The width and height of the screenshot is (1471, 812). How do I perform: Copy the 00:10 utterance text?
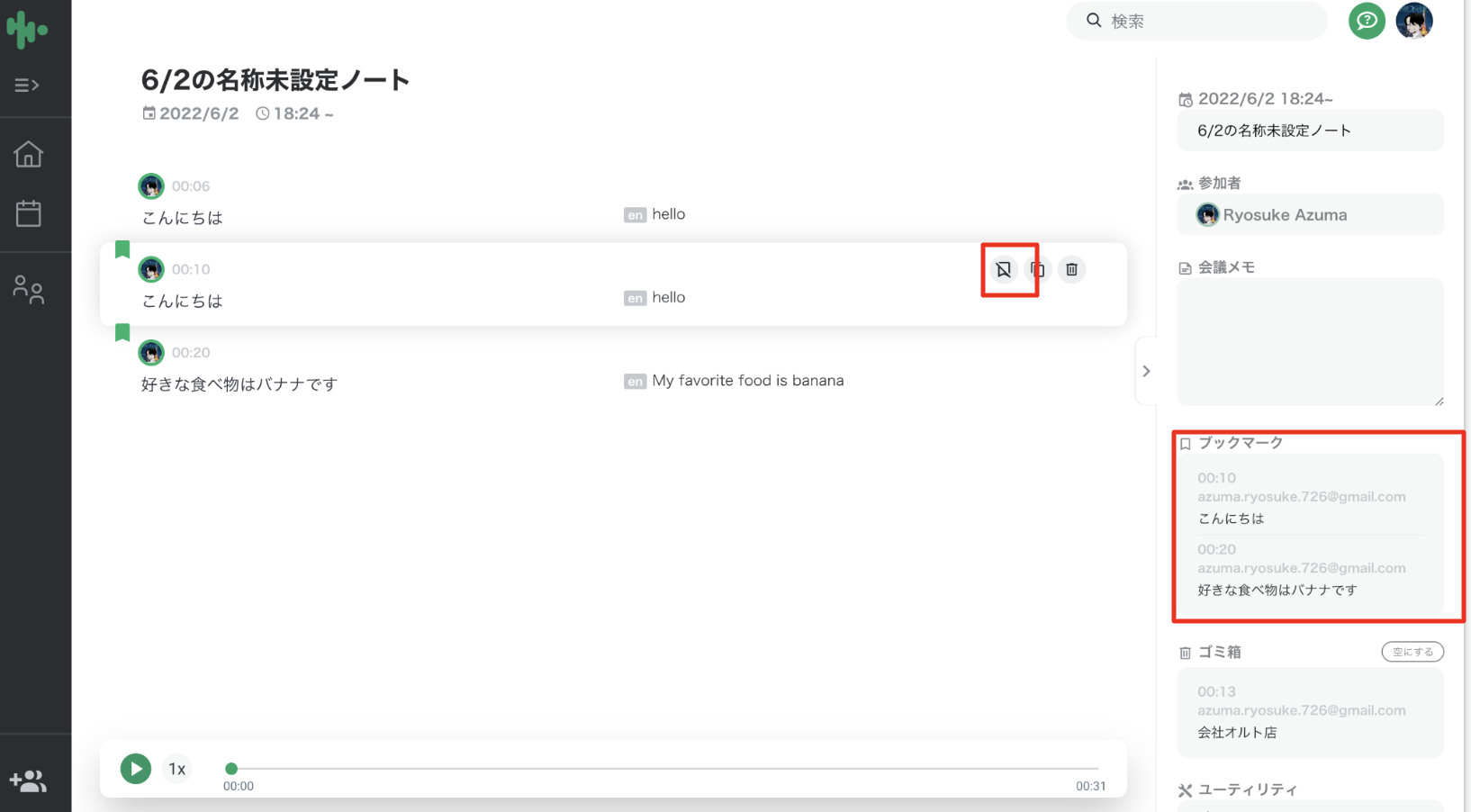click(1037, 269)
